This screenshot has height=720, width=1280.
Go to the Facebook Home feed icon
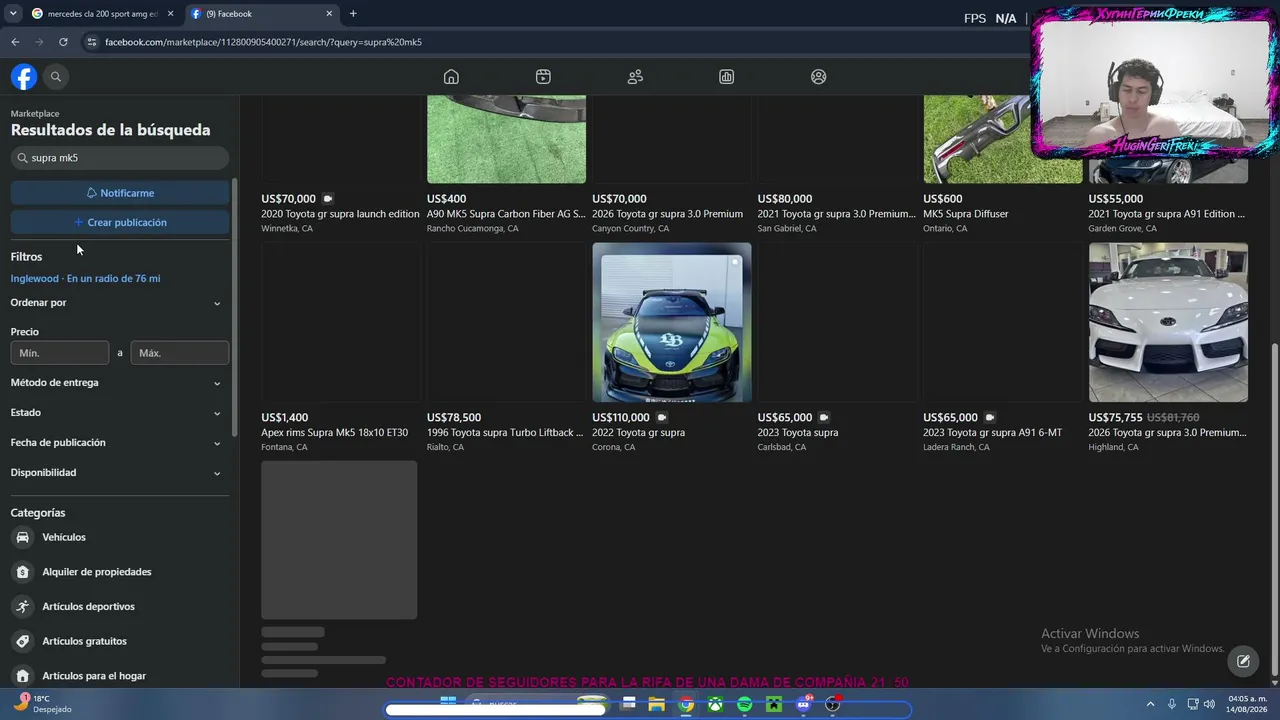pyautogui.click(x=451, y=77)
